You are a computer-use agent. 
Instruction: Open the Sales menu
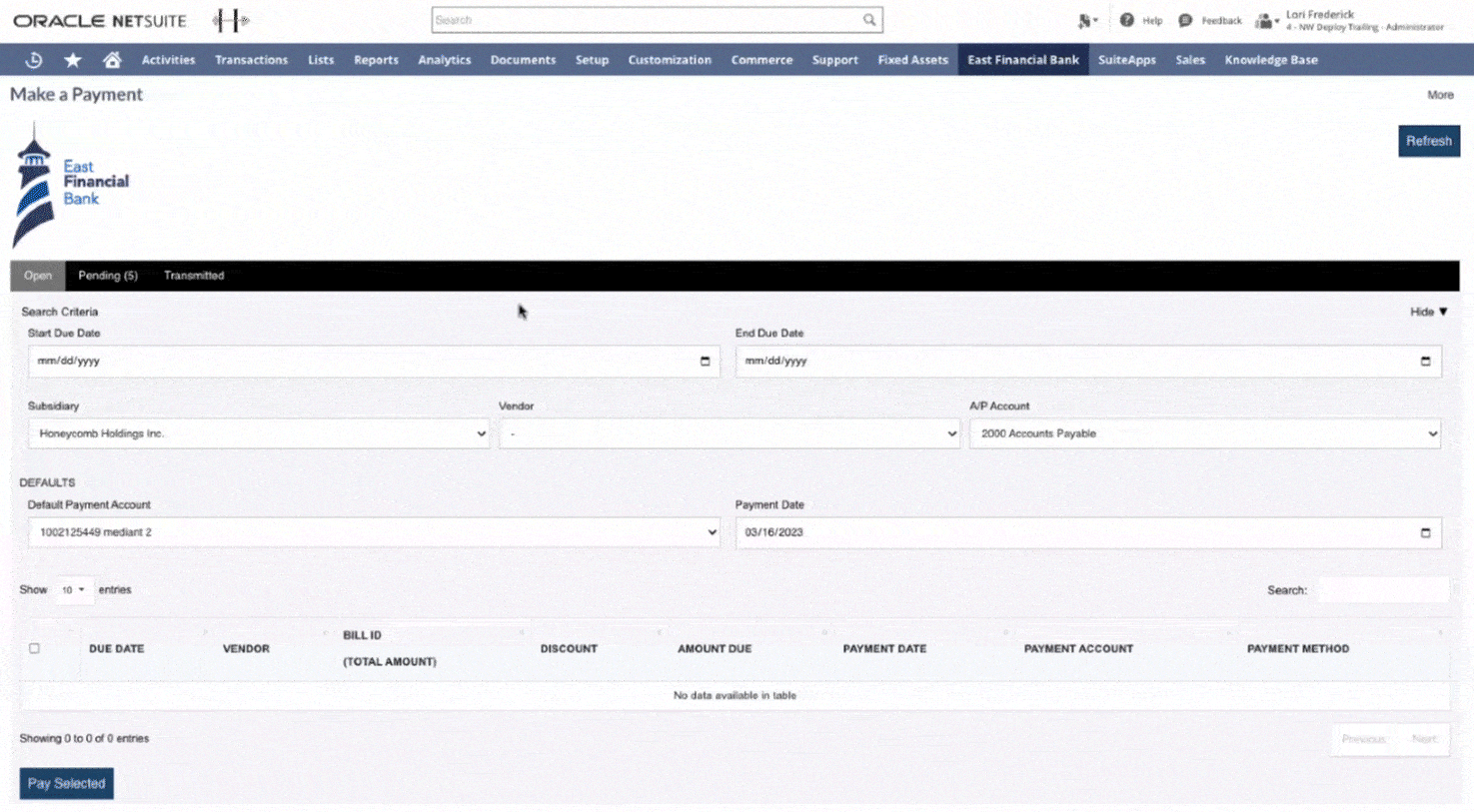click(1190, 60)
